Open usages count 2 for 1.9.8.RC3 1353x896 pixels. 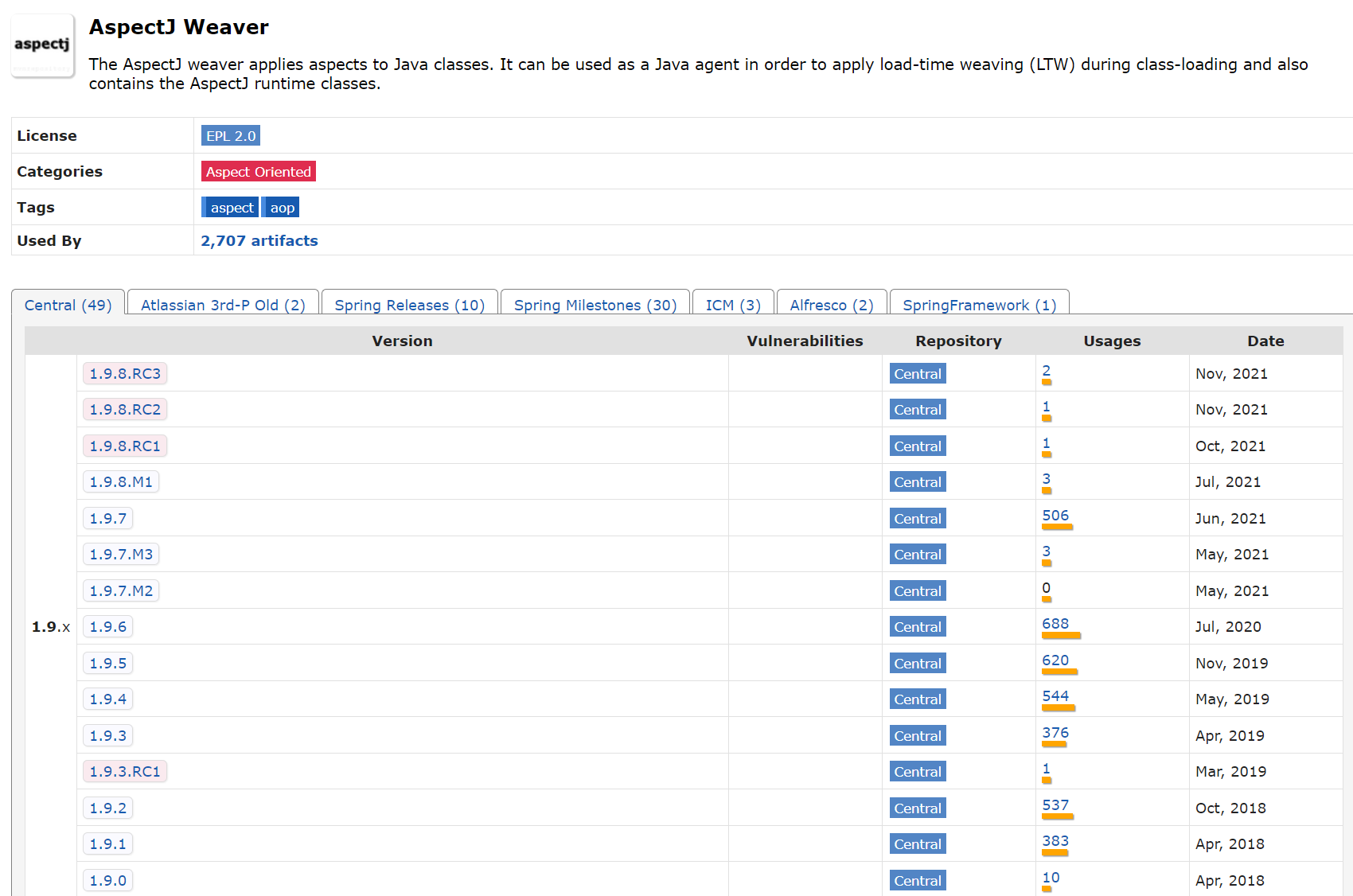1047,370
